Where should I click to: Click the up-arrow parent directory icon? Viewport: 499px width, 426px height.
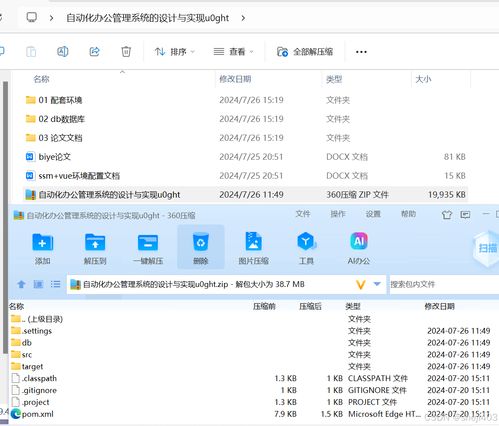click(21, 284)
